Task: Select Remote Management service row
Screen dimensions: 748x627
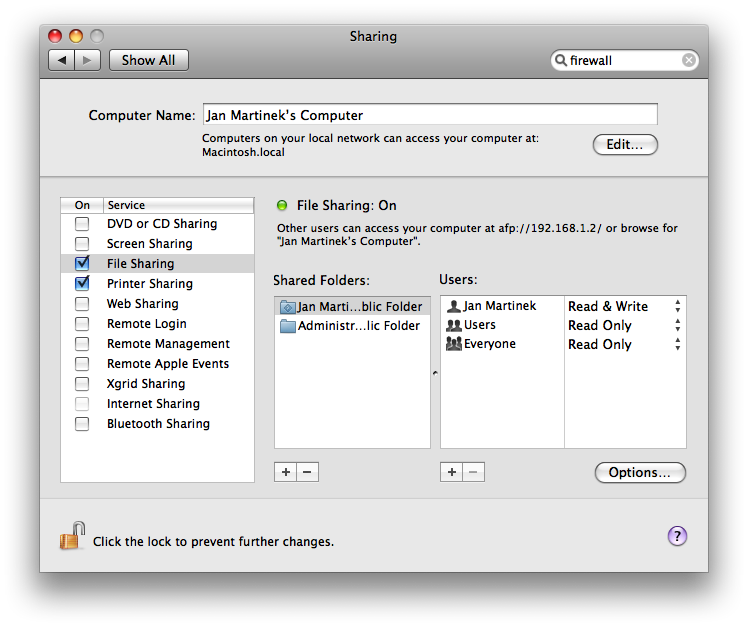Action: 157,344
